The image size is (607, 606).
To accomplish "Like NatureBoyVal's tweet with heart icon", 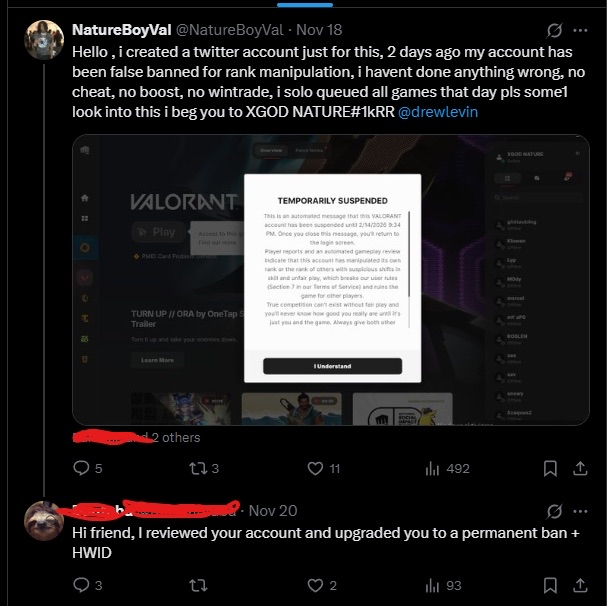I will (315, 469).
